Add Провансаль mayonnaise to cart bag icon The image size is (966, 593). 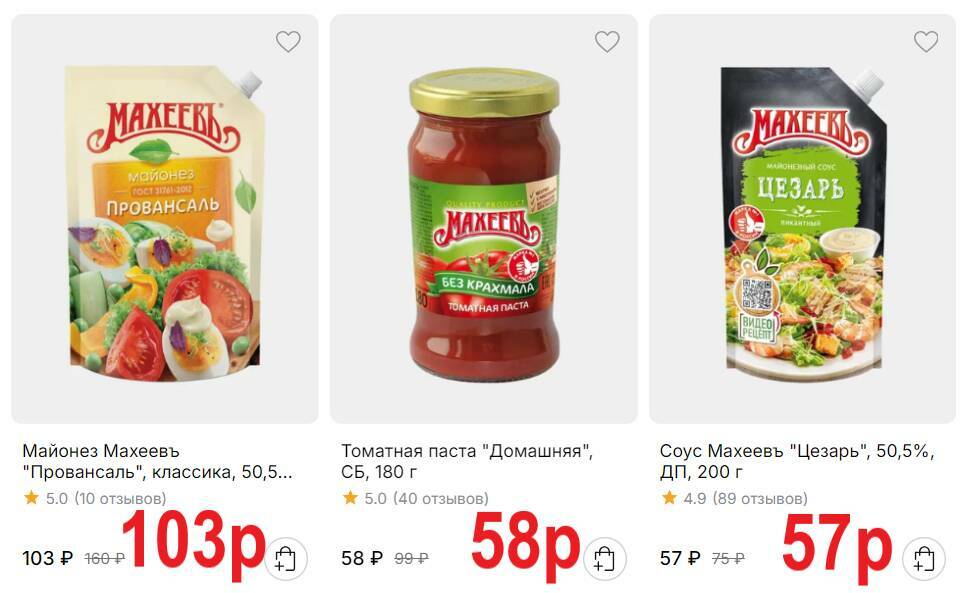click(286, 559)
